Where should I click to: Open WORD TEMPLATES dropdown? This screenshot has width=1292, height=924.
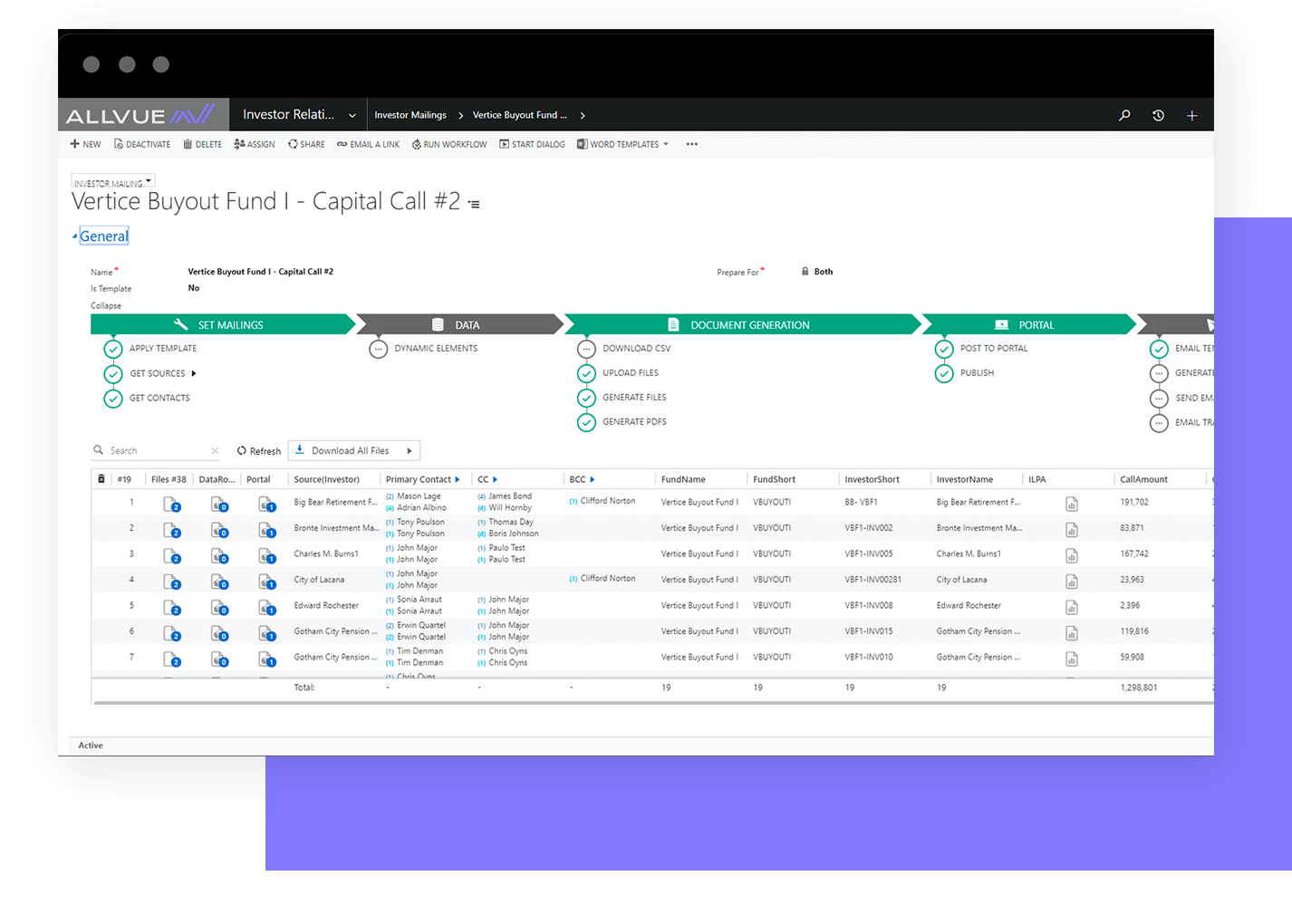click(622, 144)
